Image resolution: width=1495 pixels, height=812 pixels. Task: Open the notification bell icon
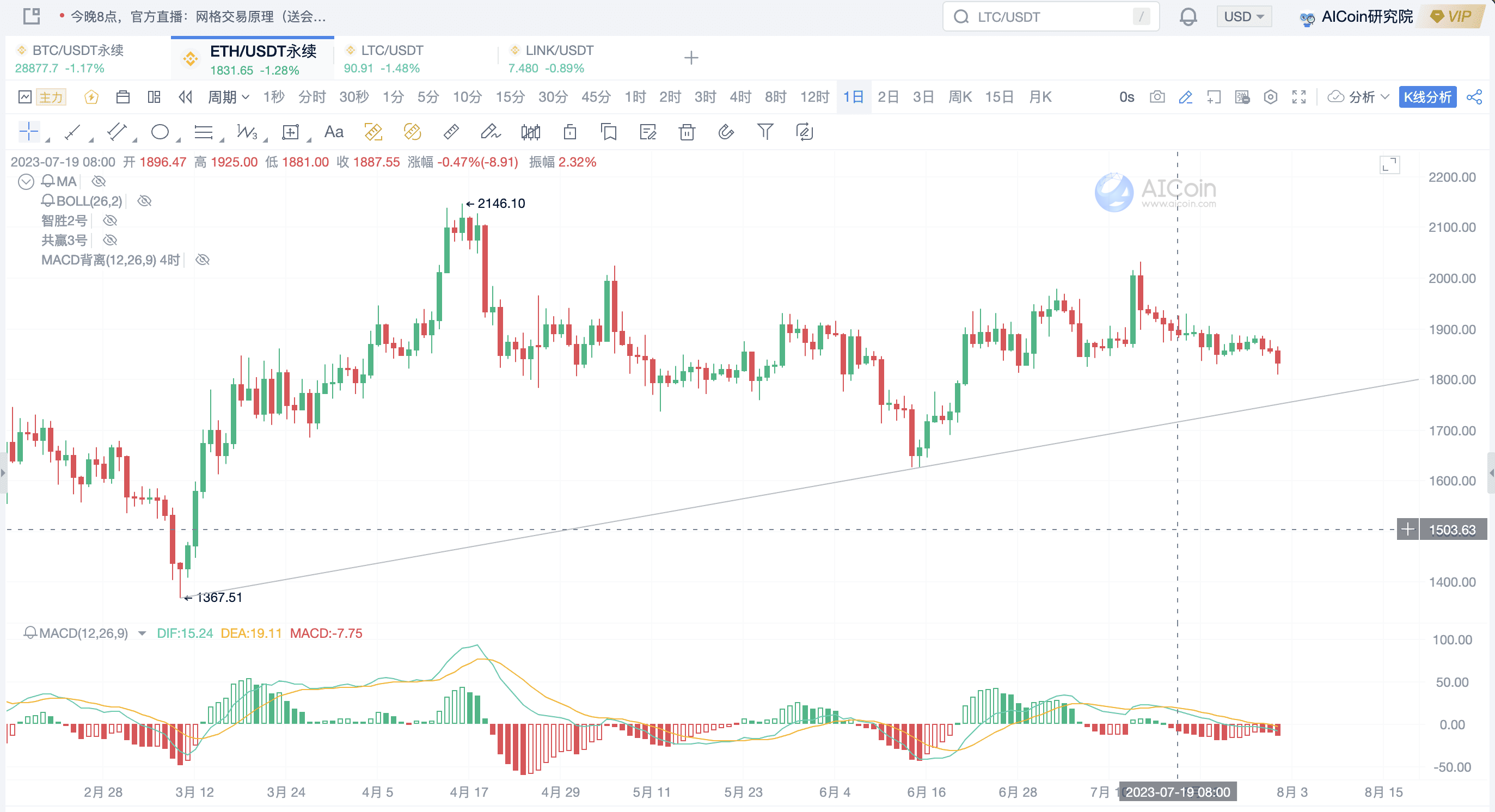(x=1188, y=17)
